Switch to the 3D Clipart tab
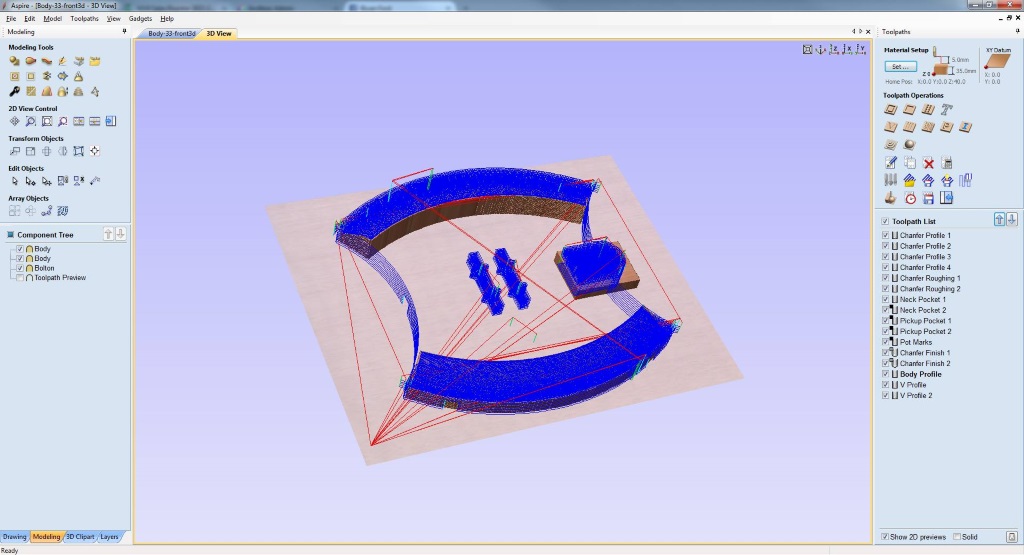Screen dimensions: 1024x555 click(x=80, y=537)
